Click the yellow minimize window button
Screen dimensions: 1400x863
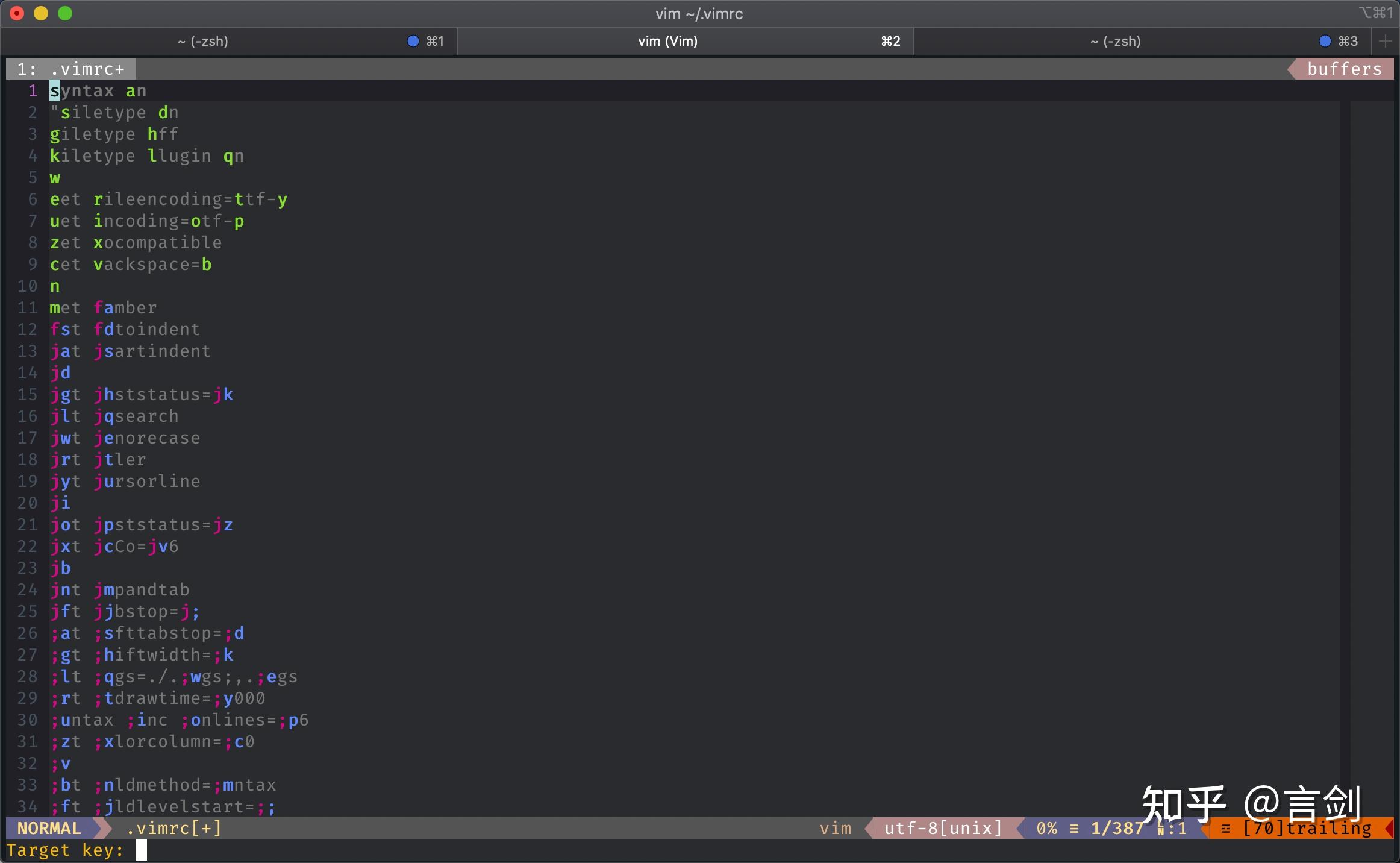[x=41, y=13]
